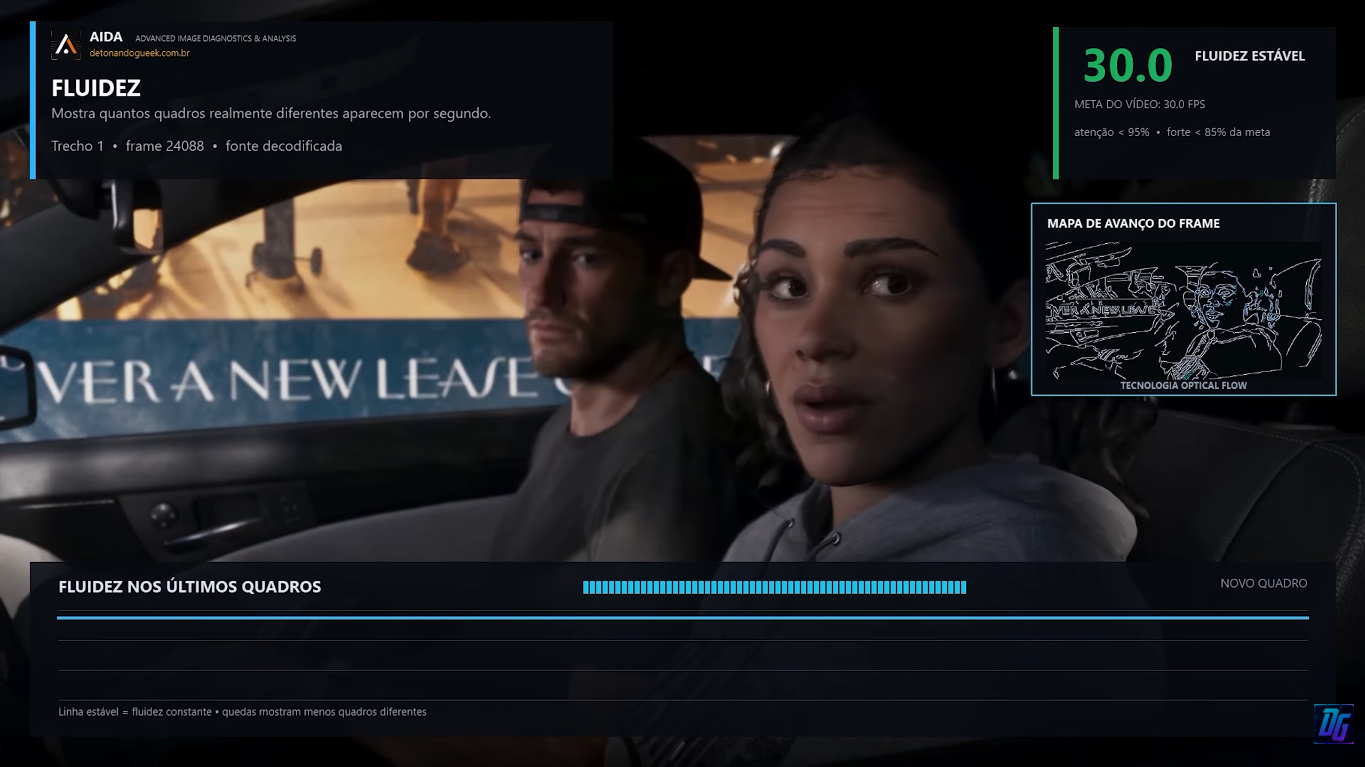Click the FLUIDEZ NOS ÚLTIMOS QUADROS heading

coord(190,587)
